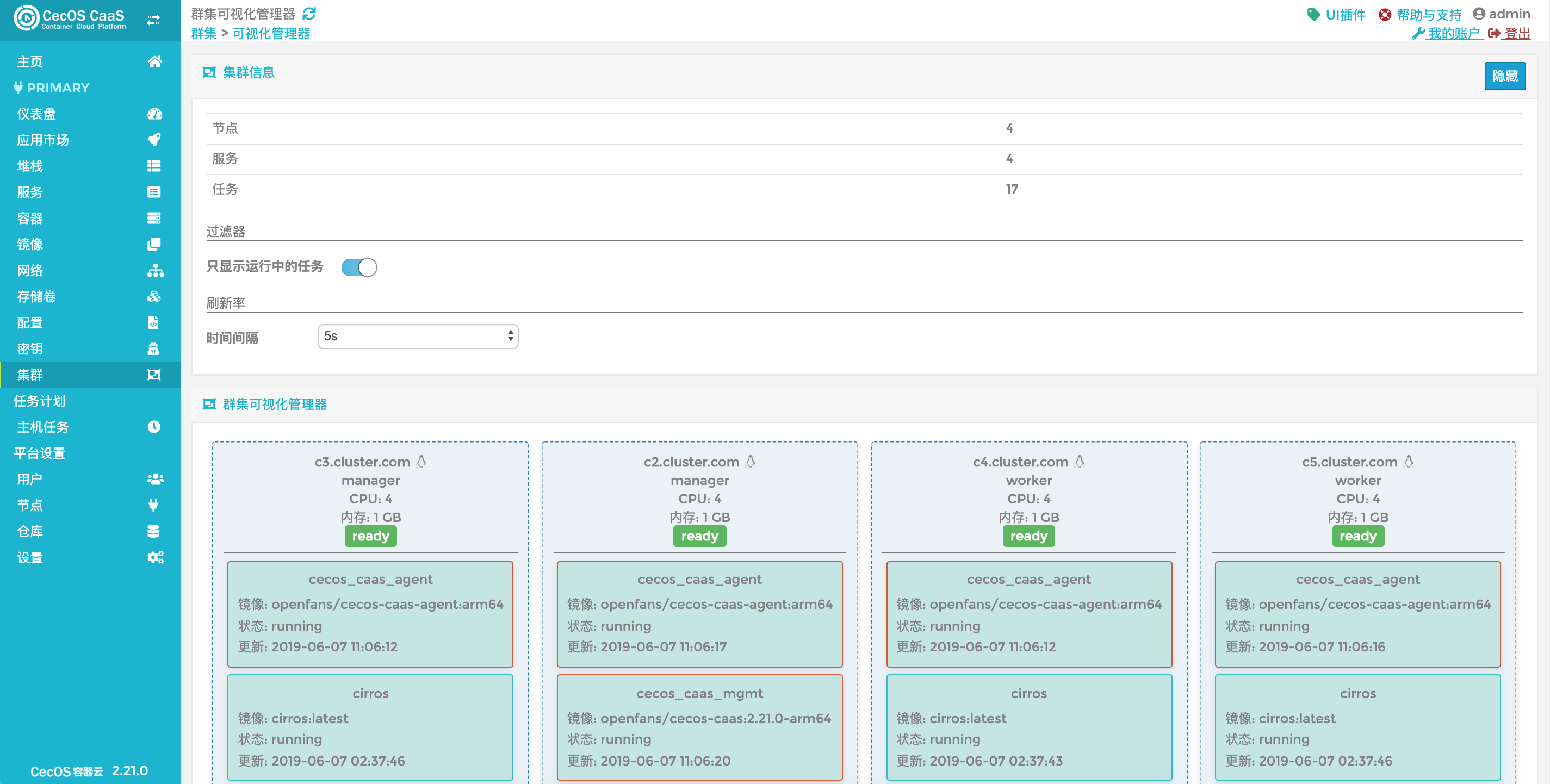Click the 隐藏 button for cluster info
This screenshot has width=1550, height=784.
point(1504,77)
